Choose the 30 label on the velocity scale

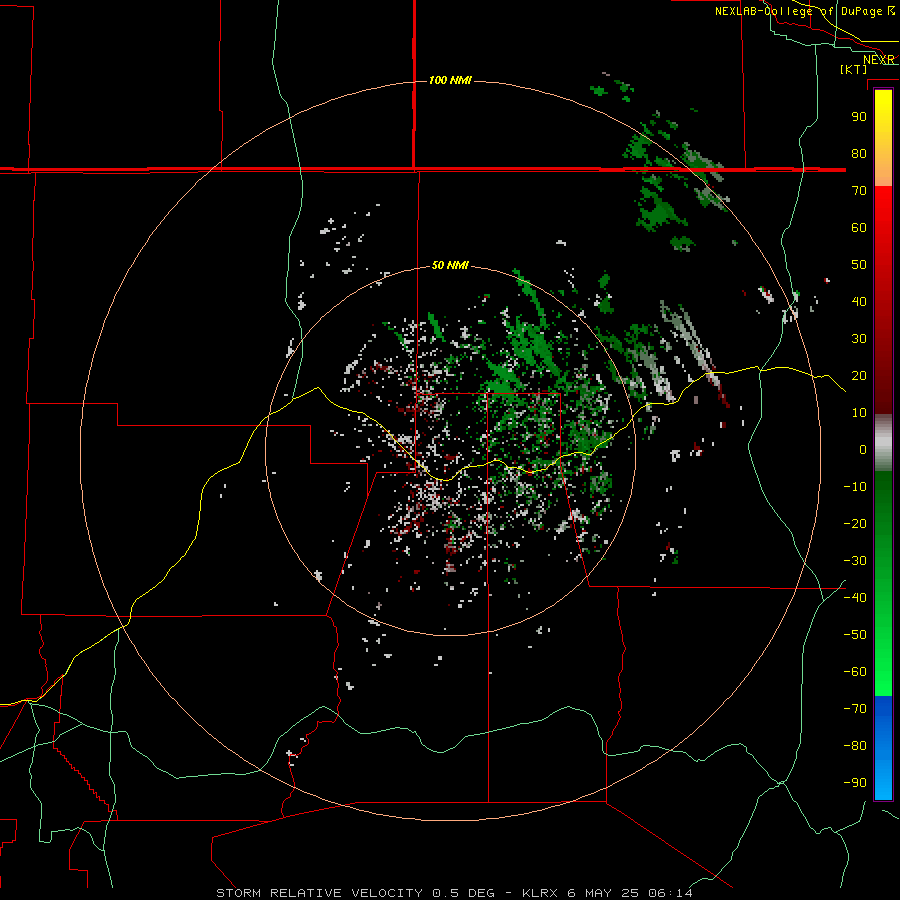tap(859, 339)
